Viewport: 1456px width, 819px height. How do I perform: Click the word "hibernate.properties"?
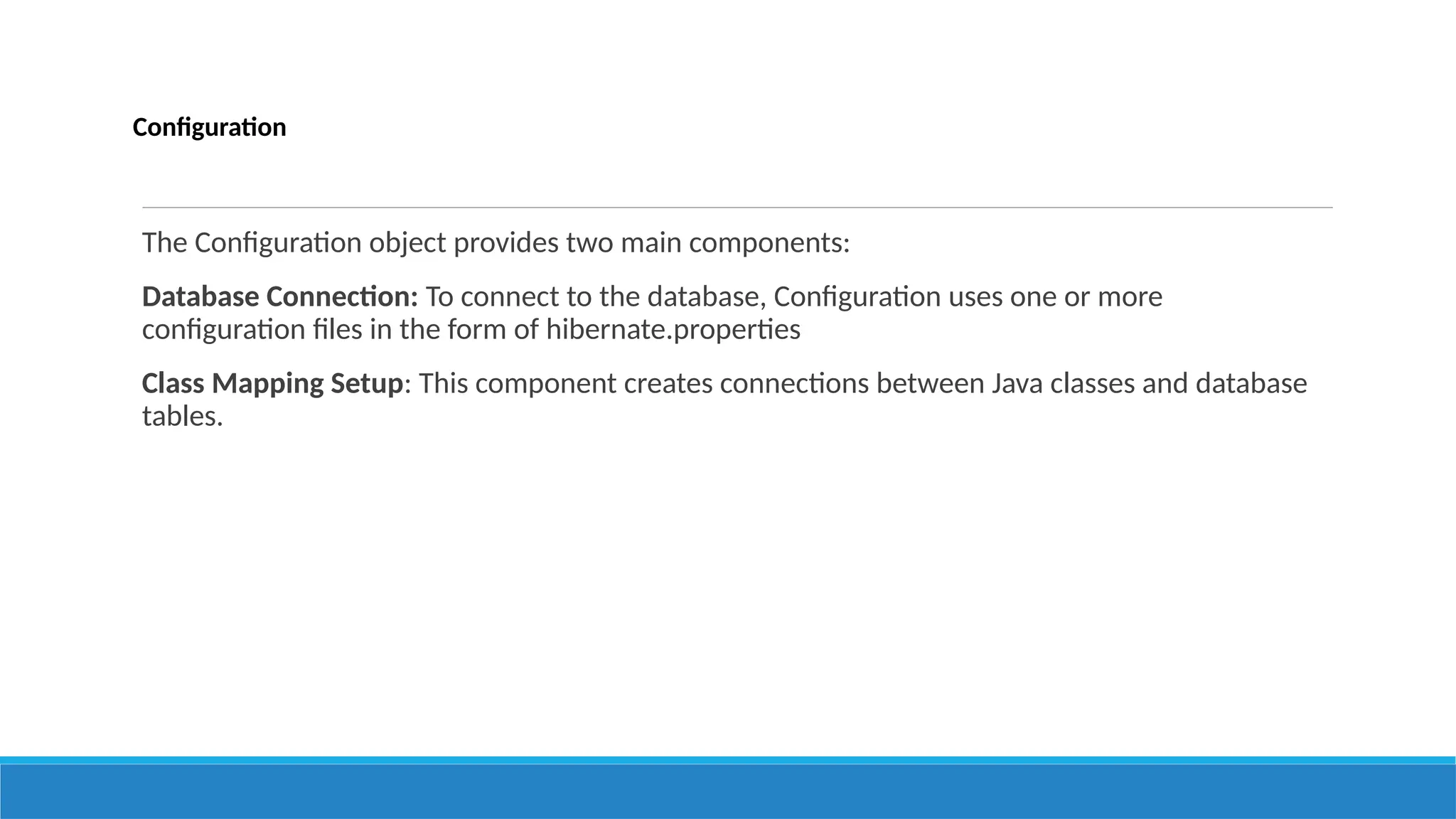(673, 330)
